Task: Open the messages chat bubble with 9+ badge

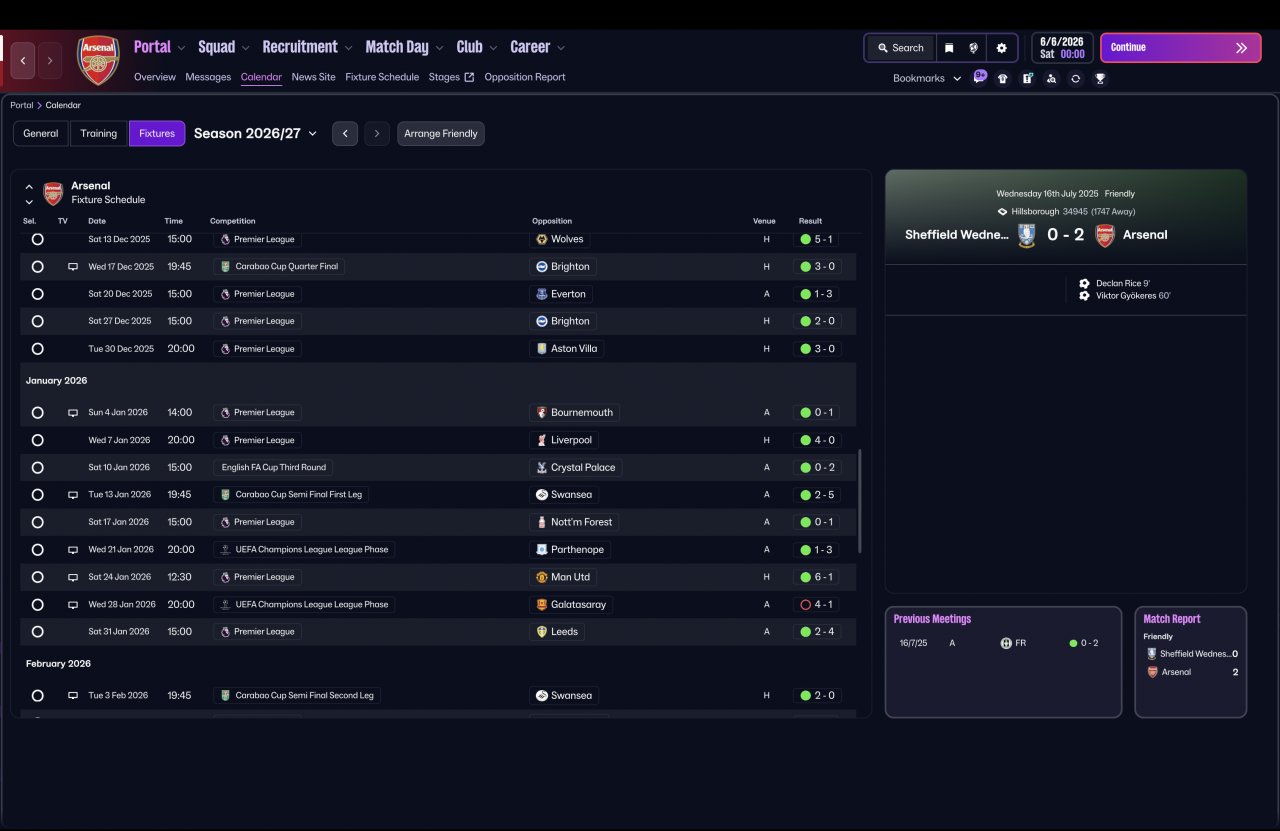Action: tap(980, 77)
